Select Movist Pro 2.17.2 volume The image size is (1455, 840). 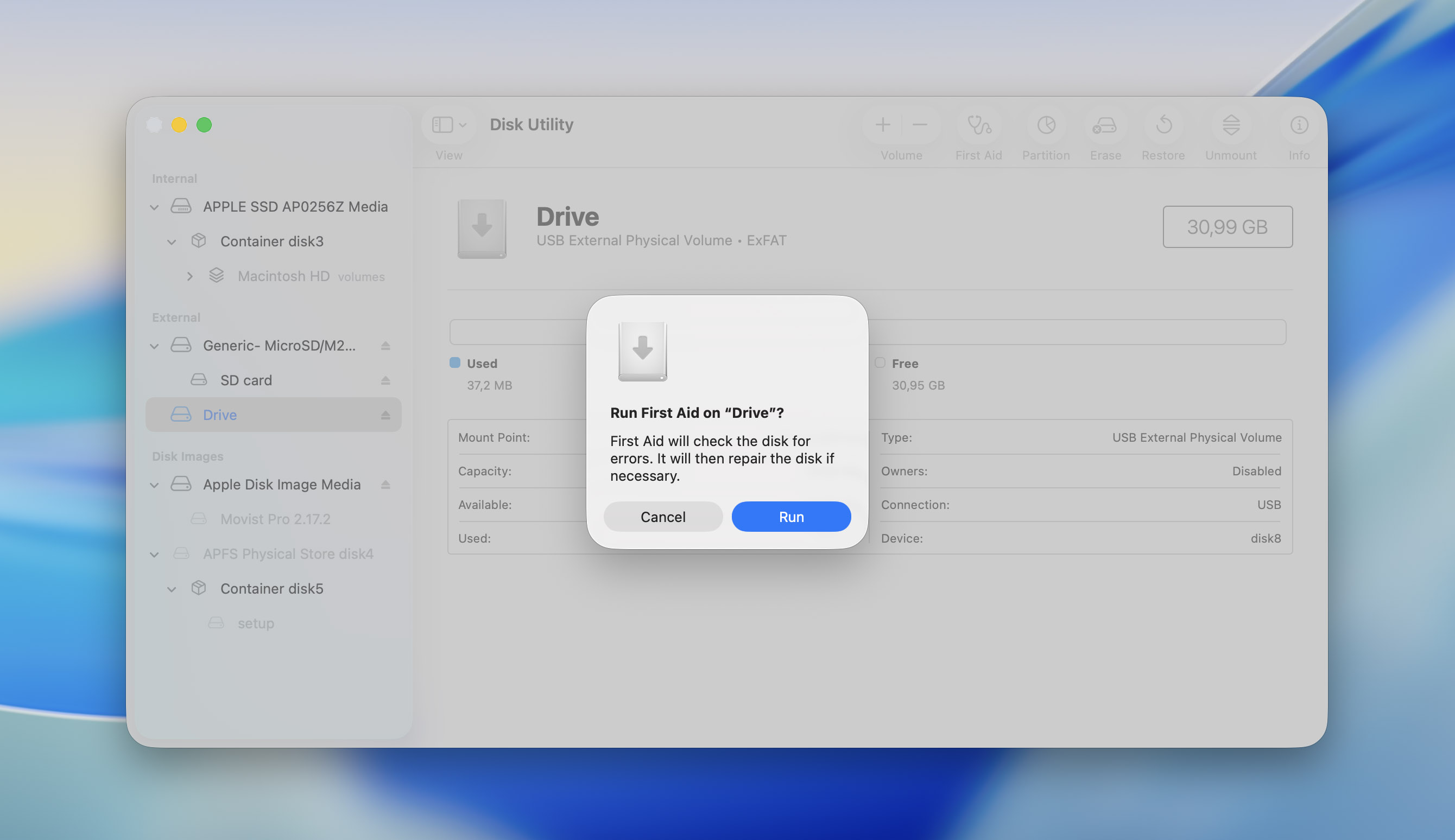(x=273, y=519)
